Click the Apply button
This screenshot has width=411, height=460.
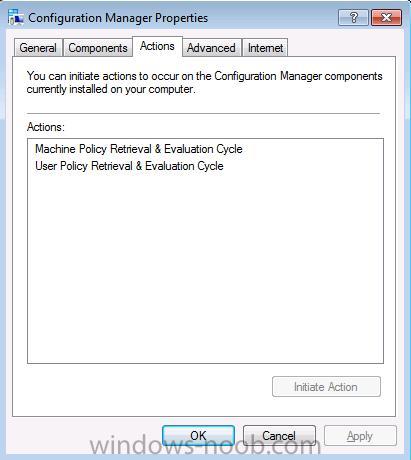[x=360, y=435]
